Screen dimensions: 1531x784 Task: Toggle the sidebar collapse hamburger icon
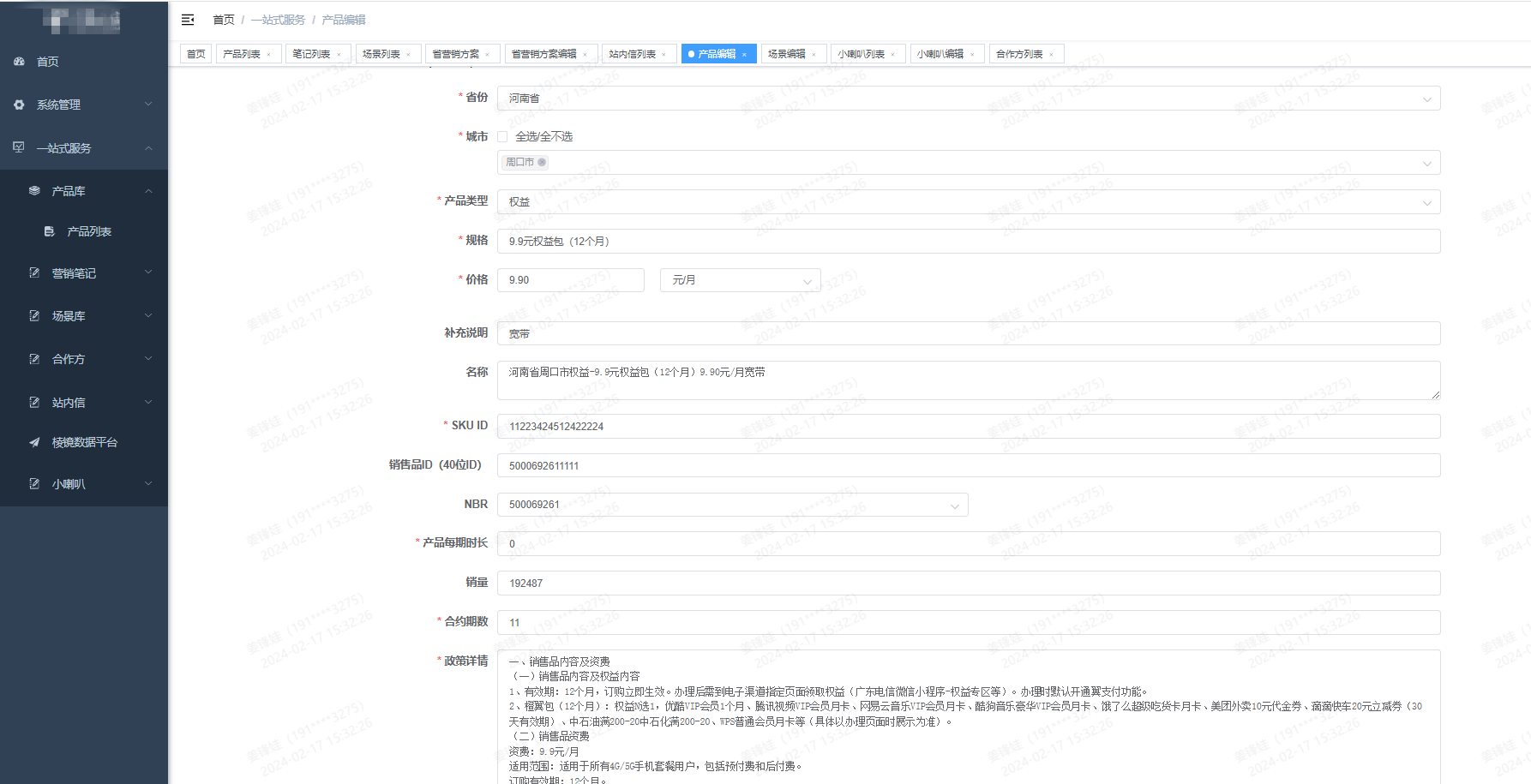tap(188, 20)
